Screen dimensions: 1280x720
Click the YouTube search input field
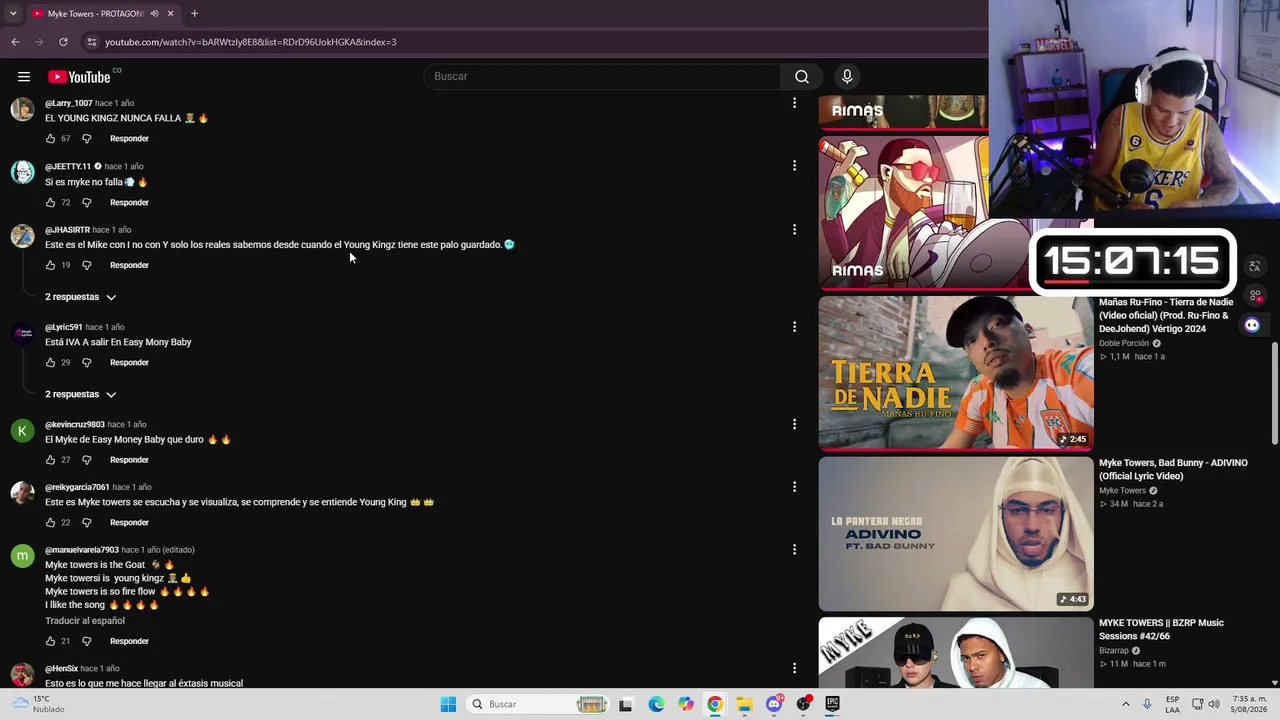603,77
